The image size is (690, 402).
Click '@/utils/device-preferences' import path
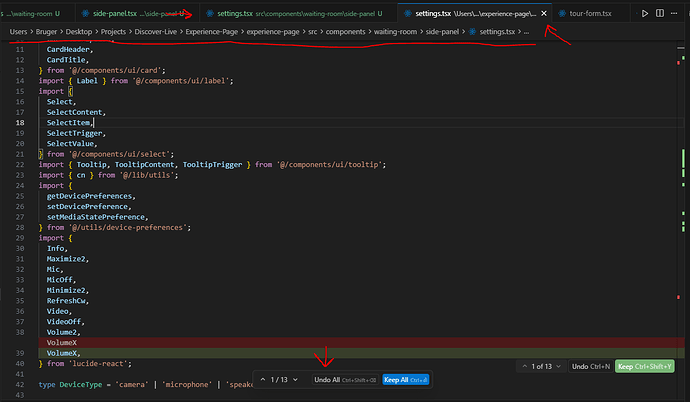[130, 227]
